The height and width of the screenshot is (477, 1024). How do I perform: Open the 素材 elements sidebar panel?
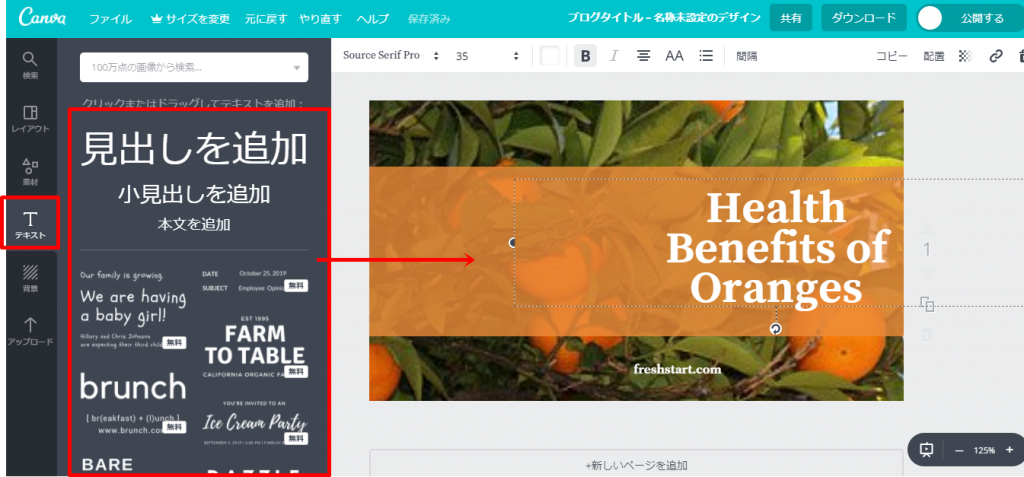point(30,172)
